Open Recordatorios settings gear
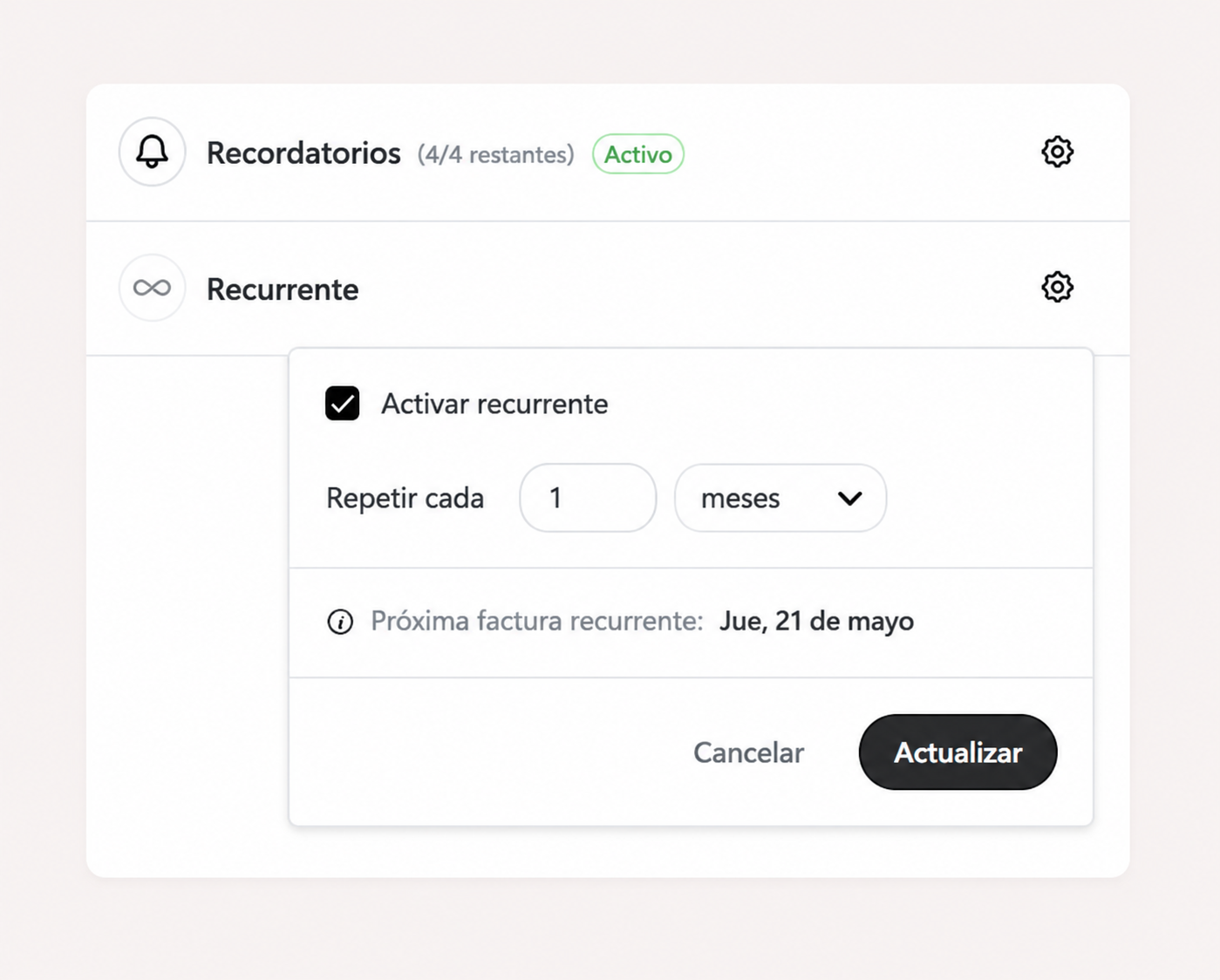 point(1057,152)
